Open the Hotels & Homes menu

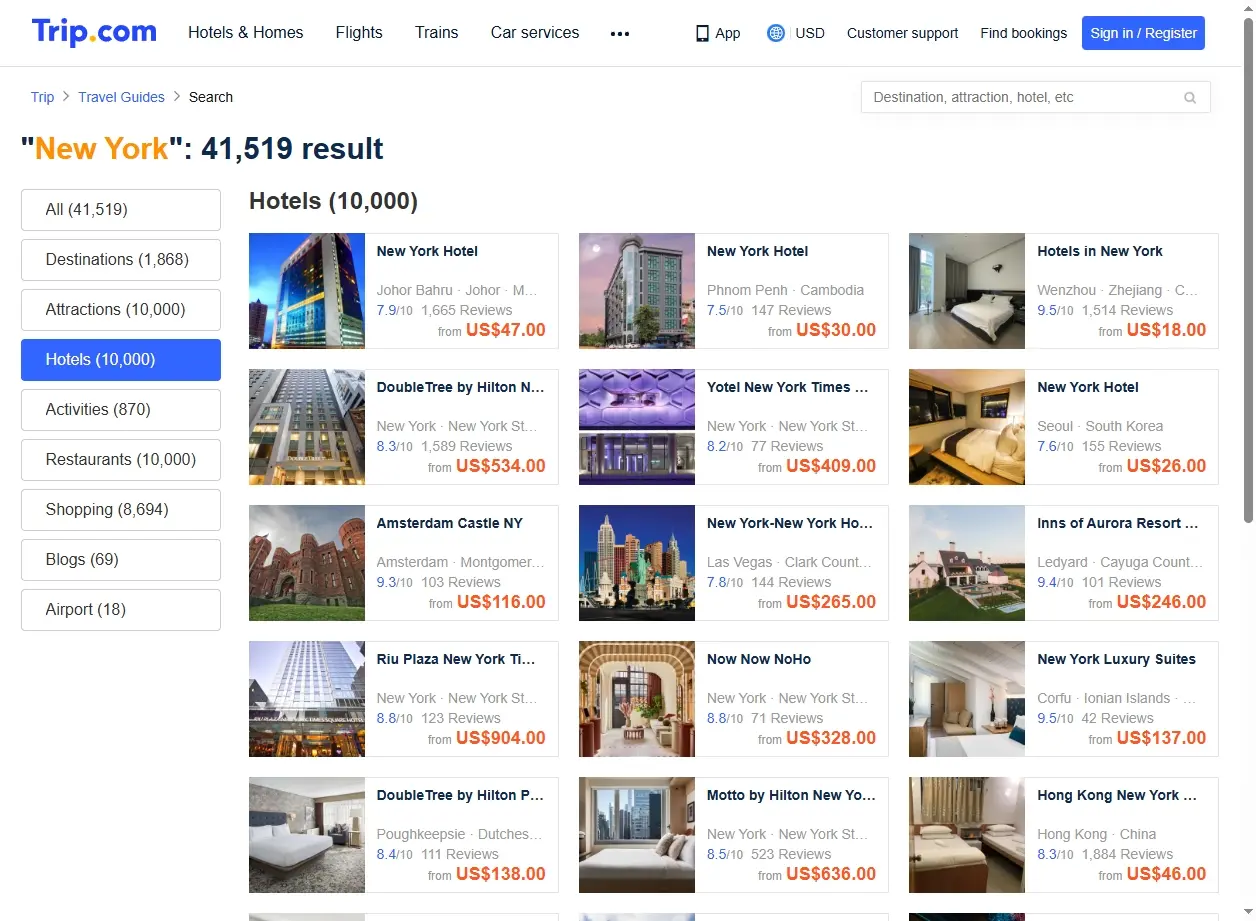246,33
